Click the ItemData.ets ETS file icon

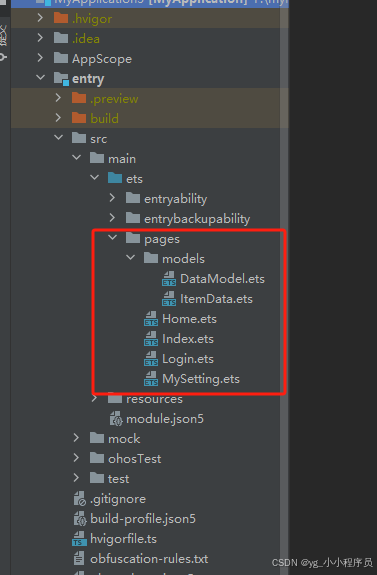(169, 299)
